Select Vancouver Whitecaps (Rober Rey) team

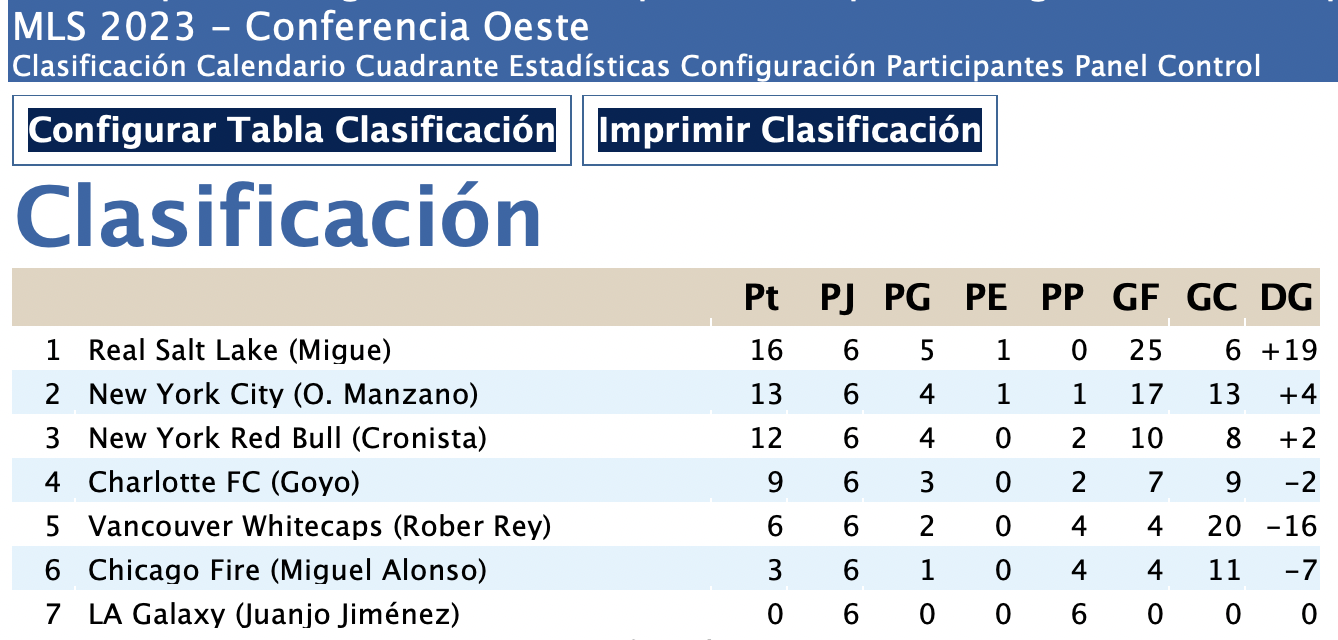click(x=320, y=526)
